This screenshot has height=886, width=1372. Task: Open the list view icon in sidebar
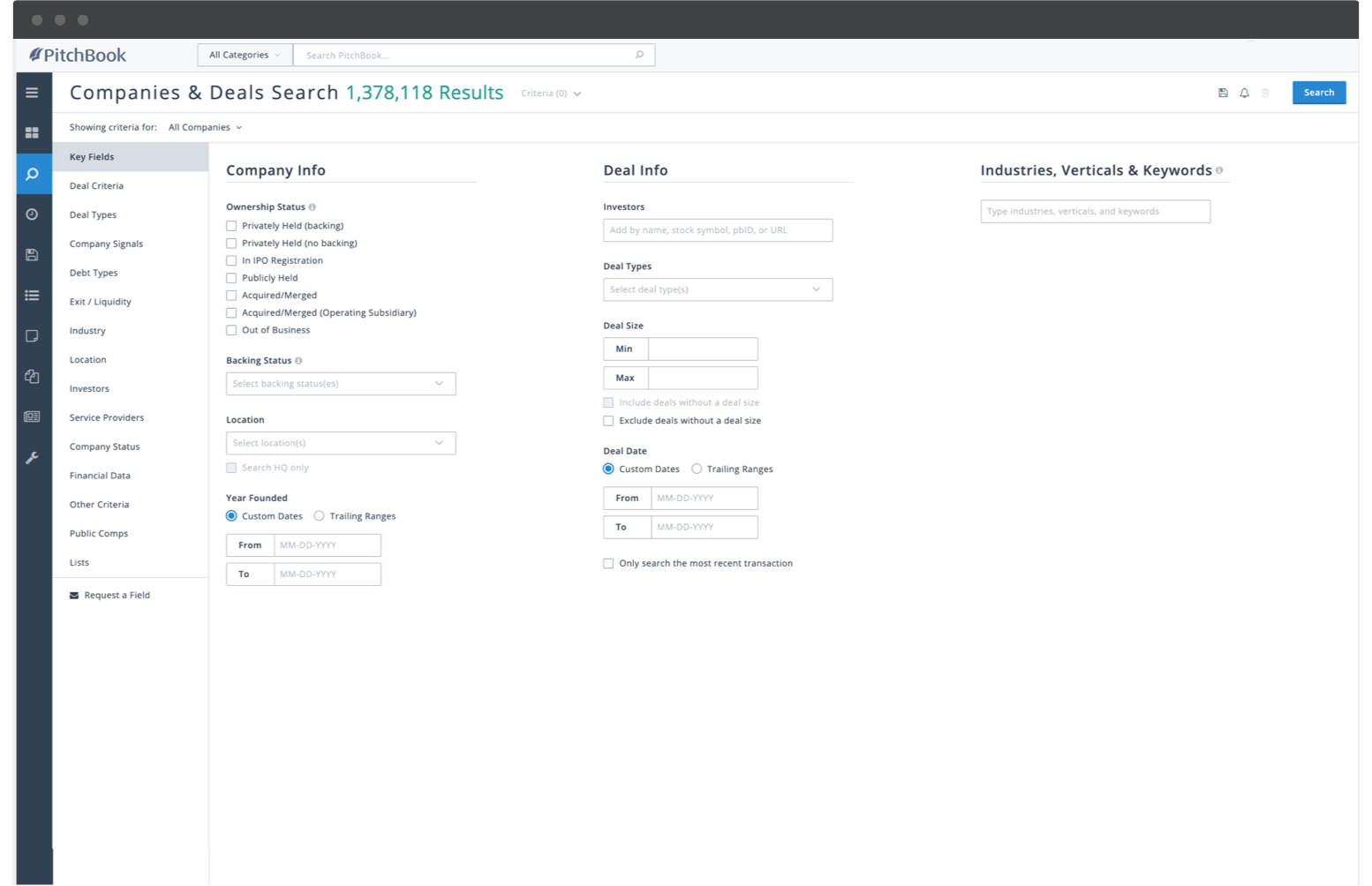coord(33,295)
